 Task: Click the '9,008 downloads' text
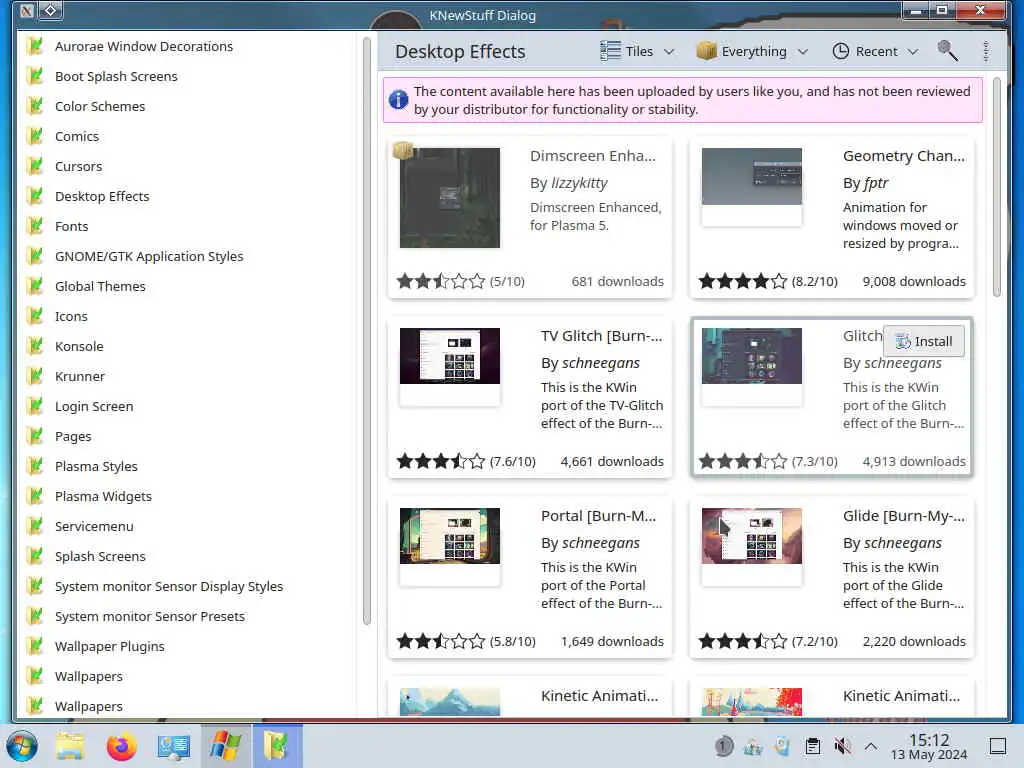point(914,281)
